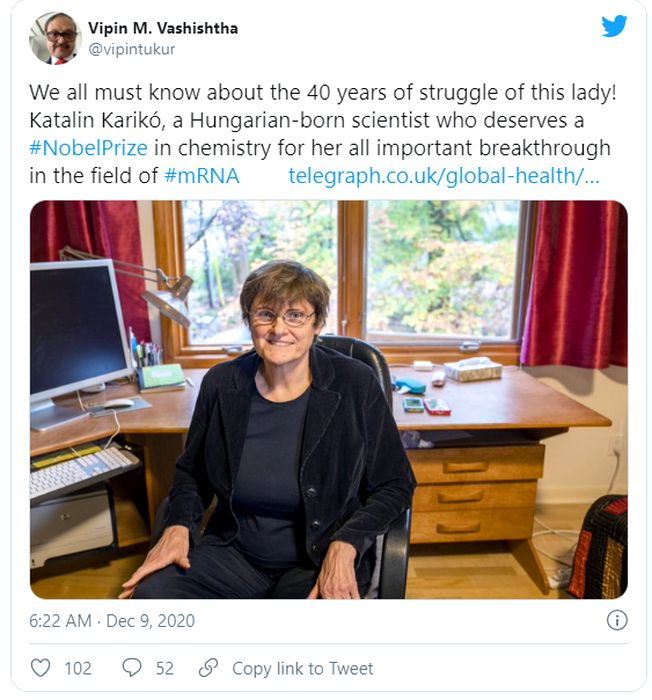652x700 pixels.
Task: Follow the telegraph.co.uk article link
Action: tap(443, 176)
